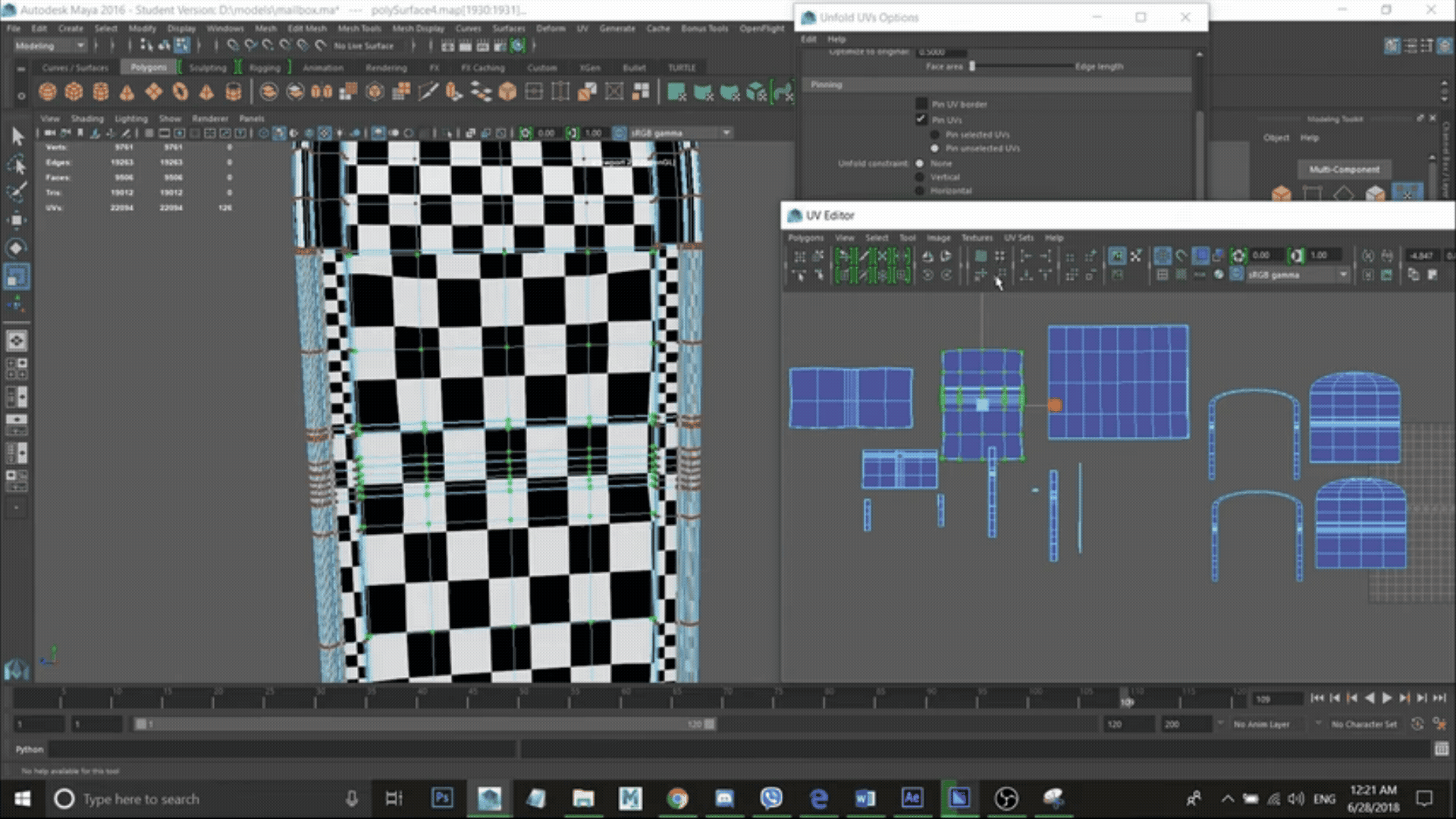The width and height of the screenshot is (1456, 819).
Task: Activate the Paint selection tool
Action: [17, 192]
